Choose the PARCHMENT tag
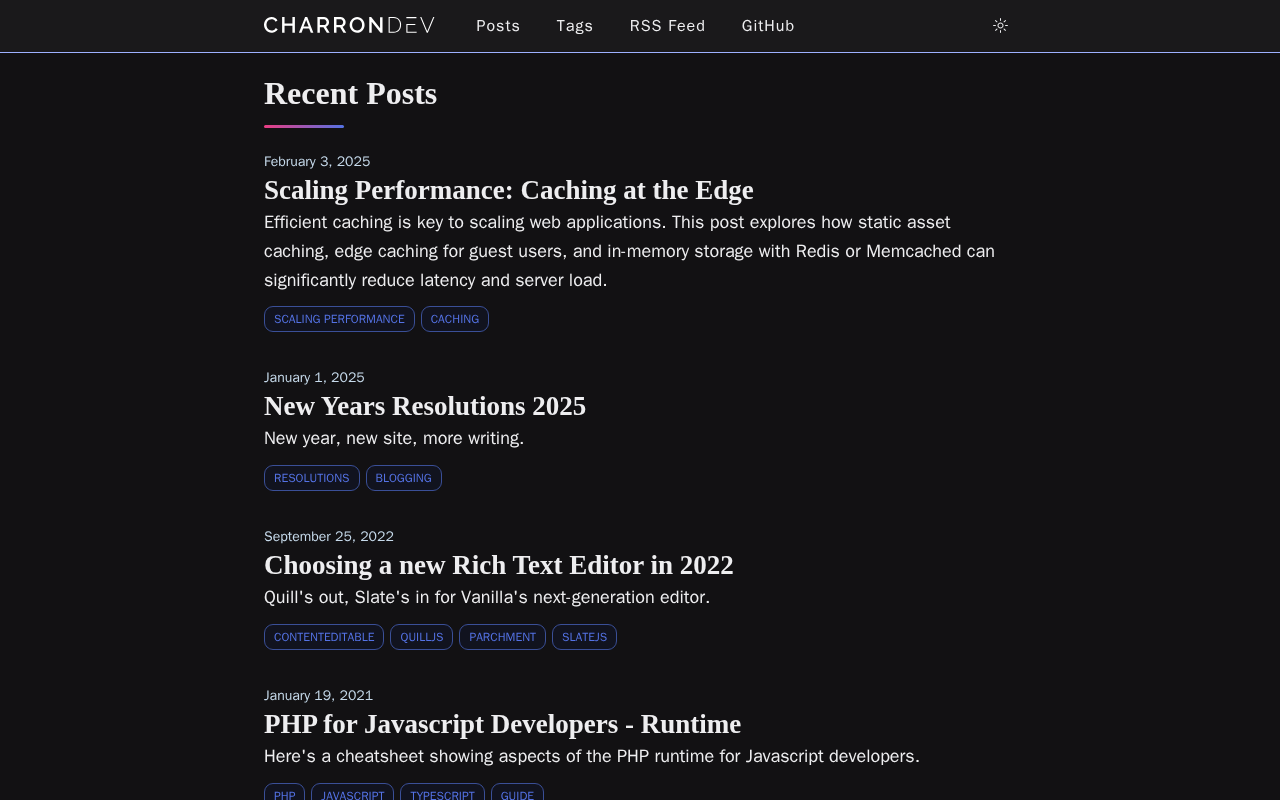The image size is (1280, 800). coord(502,637)
